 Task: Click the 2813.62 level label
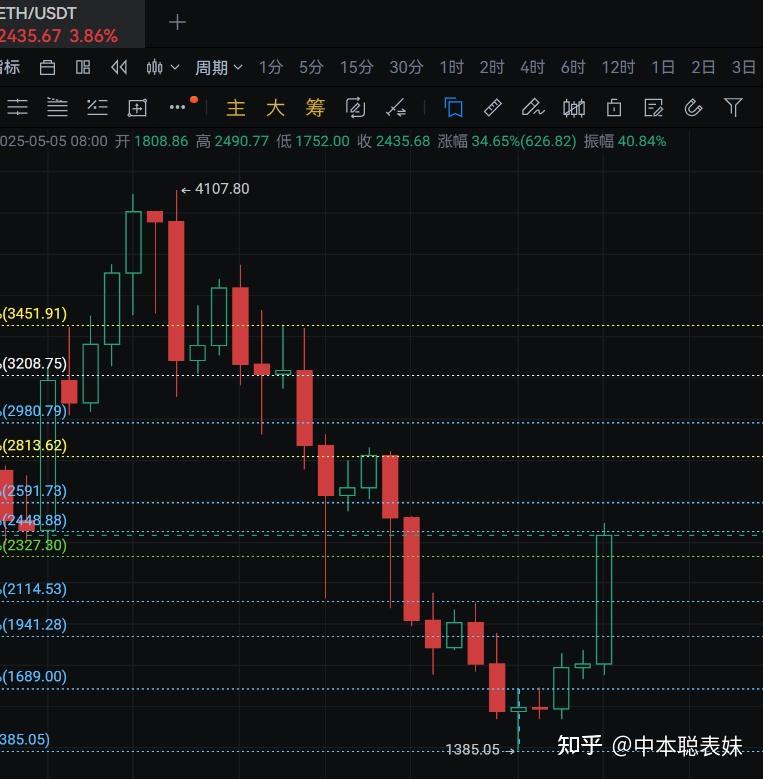(34, 445)
